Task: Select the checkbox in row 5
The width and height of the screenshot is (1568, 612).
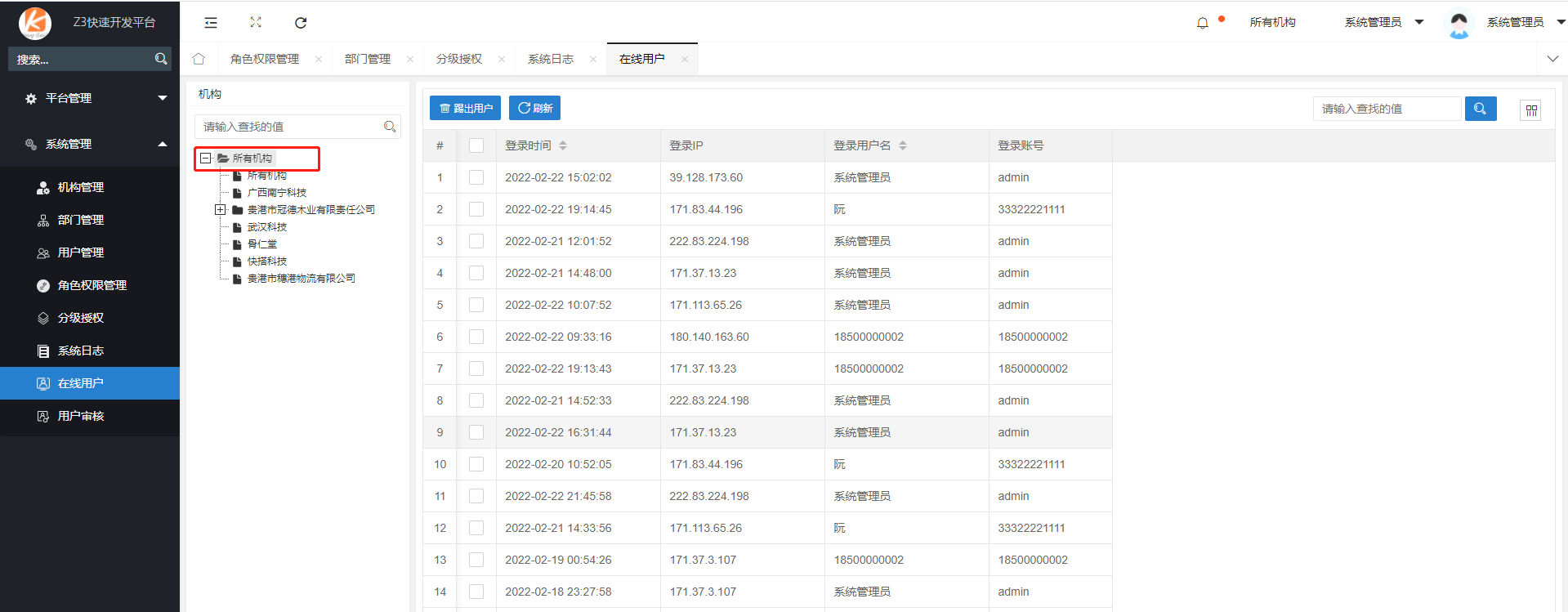Action: (476, 305)
